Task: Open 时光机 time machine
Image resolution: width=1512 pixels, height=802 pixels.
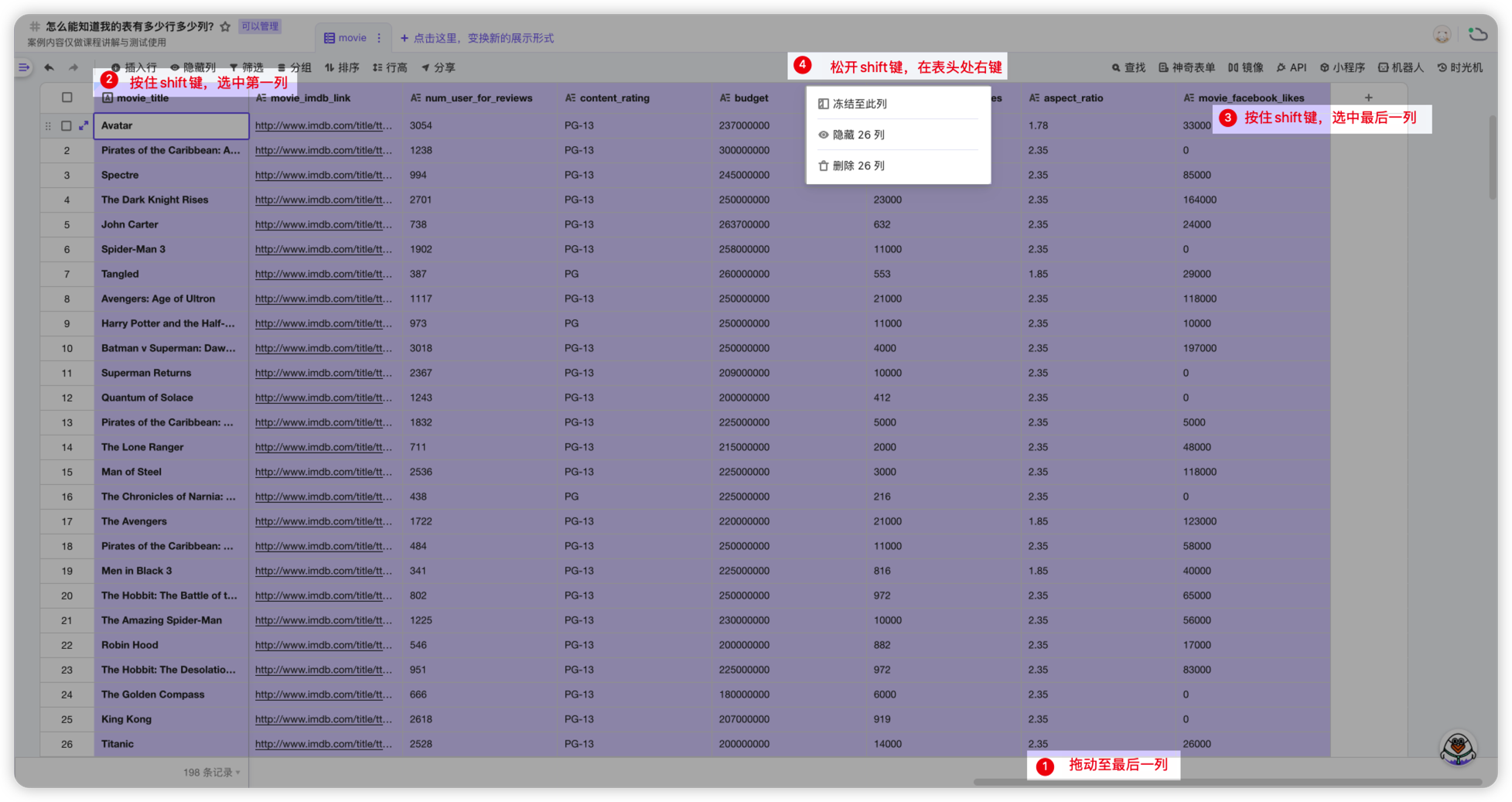Action: pyautogui.click(x=1459, y=67)
